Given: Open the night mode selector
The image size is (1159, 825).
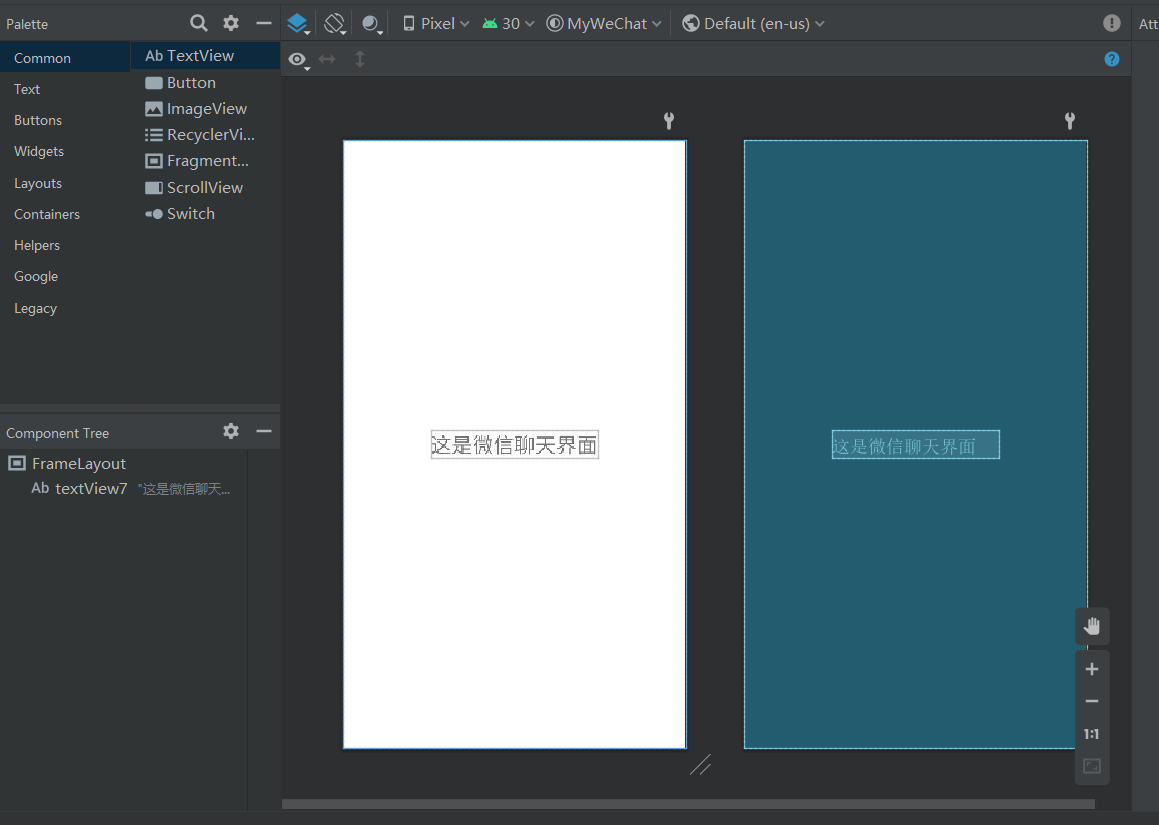Looking at the screenshot, I should [372, 24].
